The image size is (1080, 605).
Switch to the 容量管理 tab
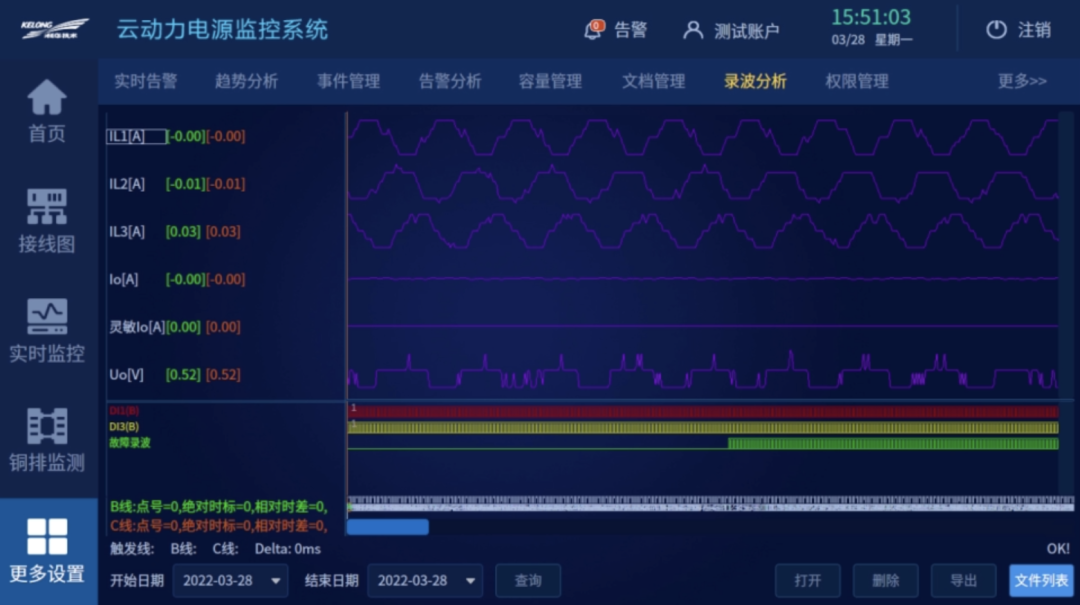pyautogui.click(x=550, y=81)
